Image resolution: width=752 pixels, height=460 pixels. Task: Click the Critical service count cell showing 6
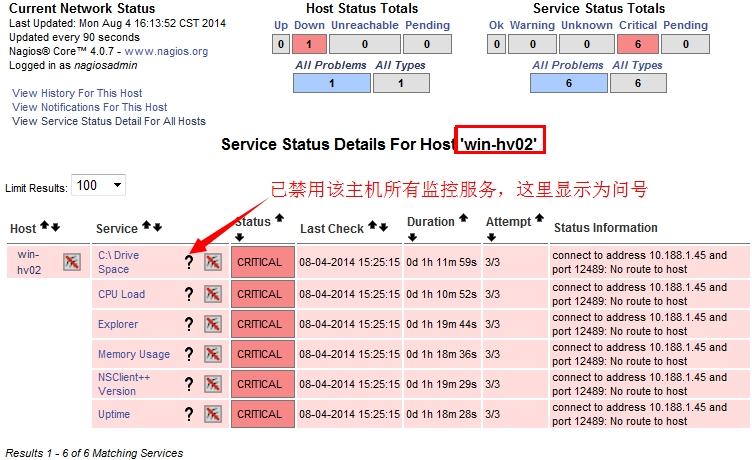click(x=638, y=44)
